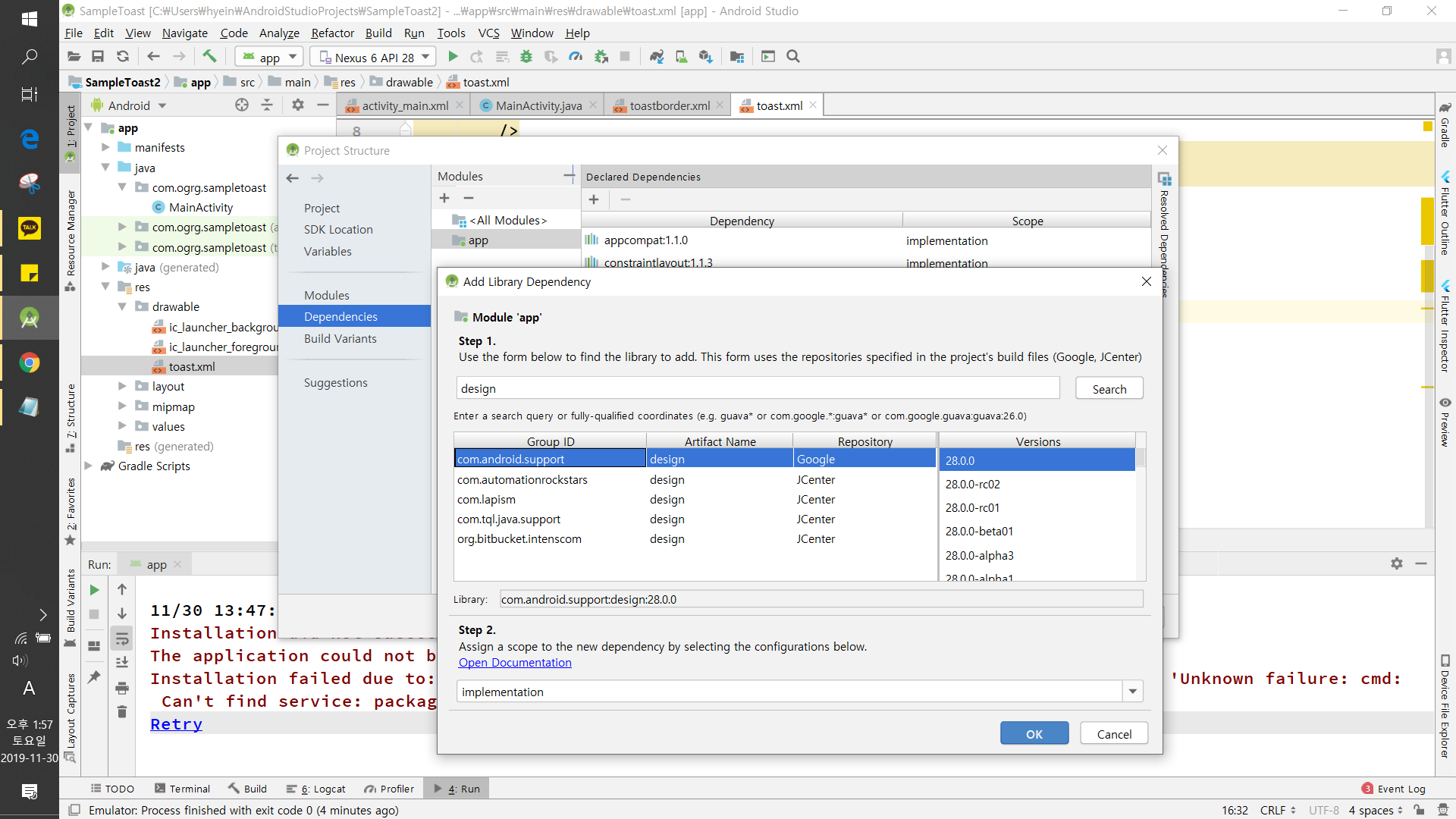Switch to the MainActivity.java tab
This screenshot has height=819, width=1456.
click(x=538, y=105)
